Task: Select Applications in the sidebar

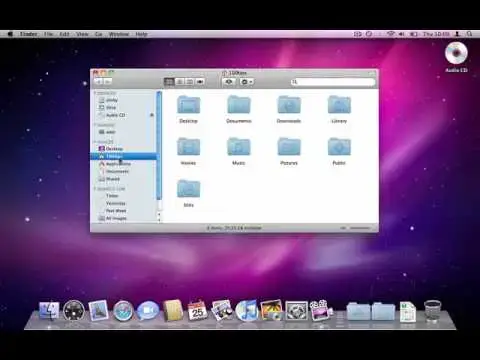Action: 123,164
